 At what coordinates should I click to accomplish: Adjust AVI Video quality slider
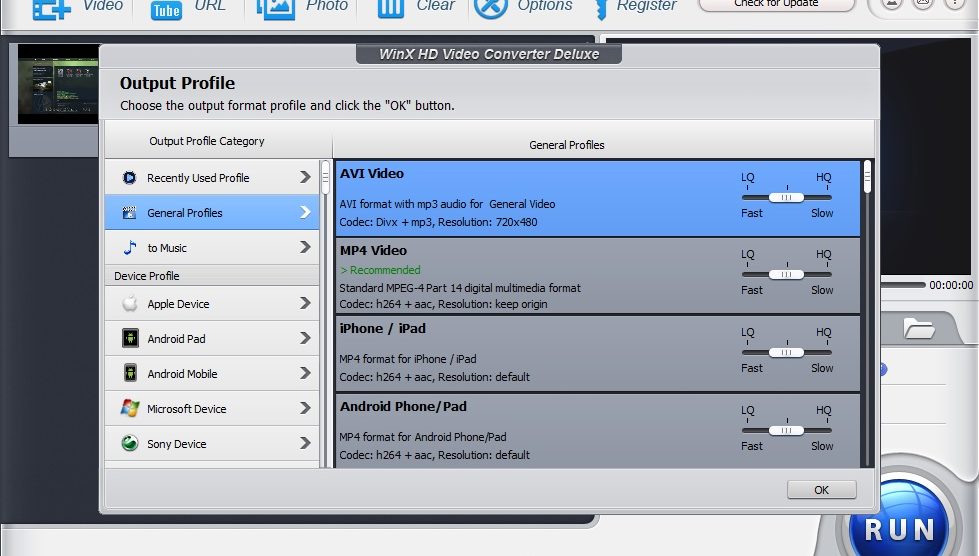[786, 197]
